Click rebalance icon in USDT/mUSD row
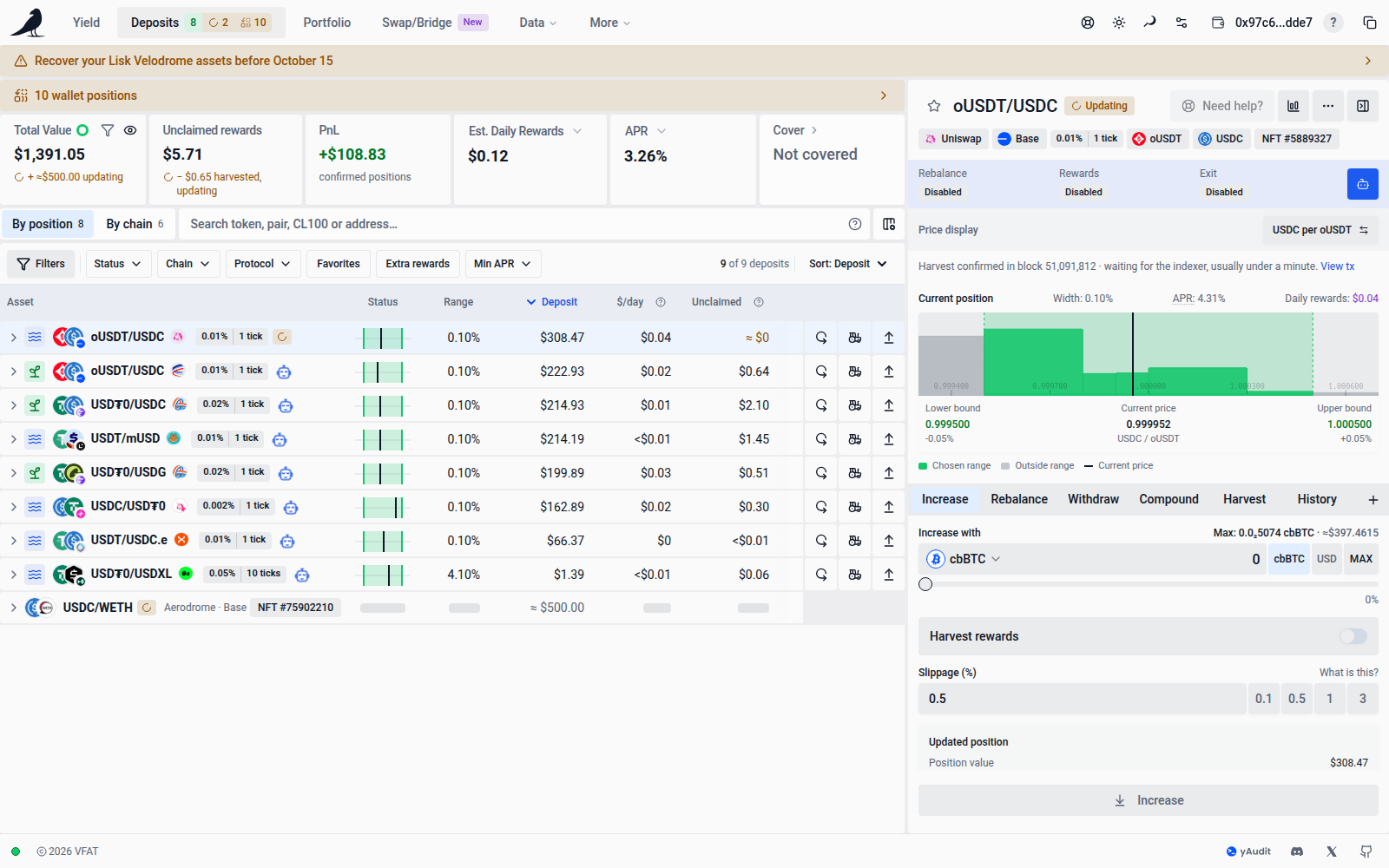The image size is (1389, 868). coord(821,439)
